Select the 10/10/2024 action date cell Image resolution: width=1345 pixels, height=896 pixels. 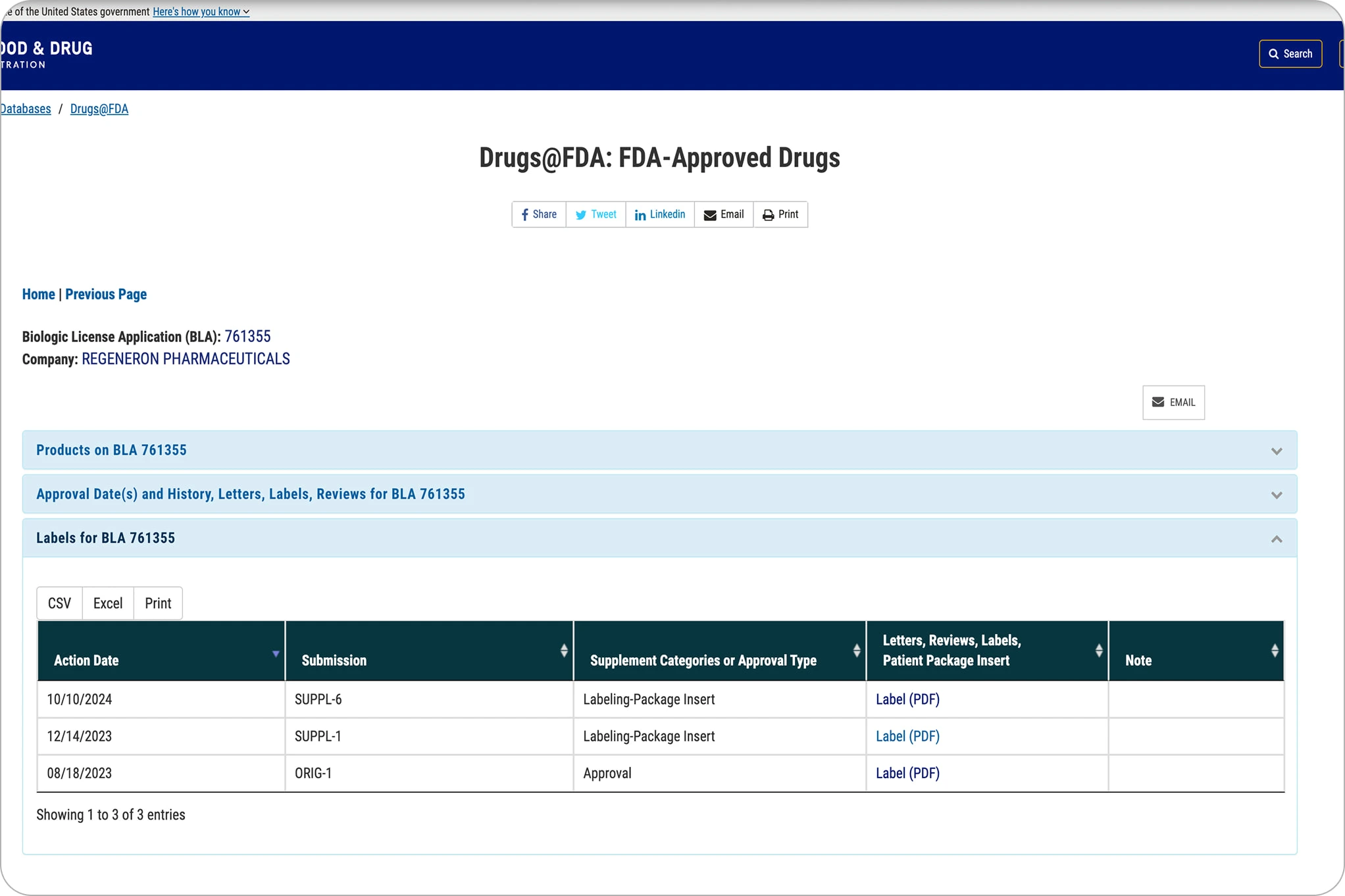(161, 699)
